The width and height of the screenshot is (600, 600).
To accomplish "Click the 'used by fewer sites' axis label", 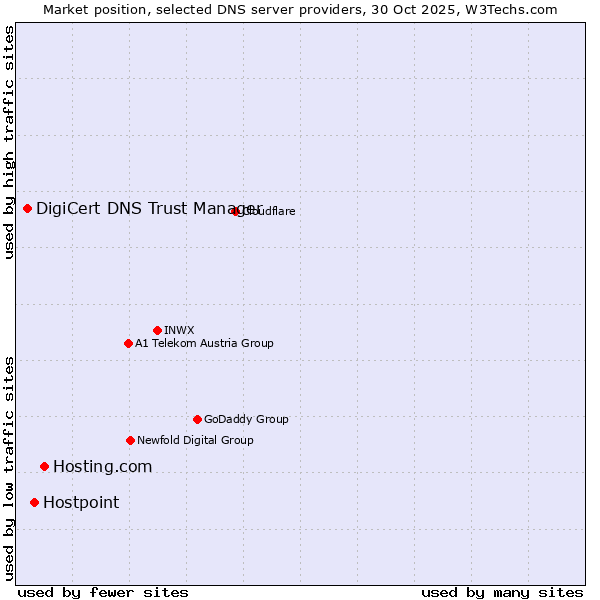I will tap(103, 592).
